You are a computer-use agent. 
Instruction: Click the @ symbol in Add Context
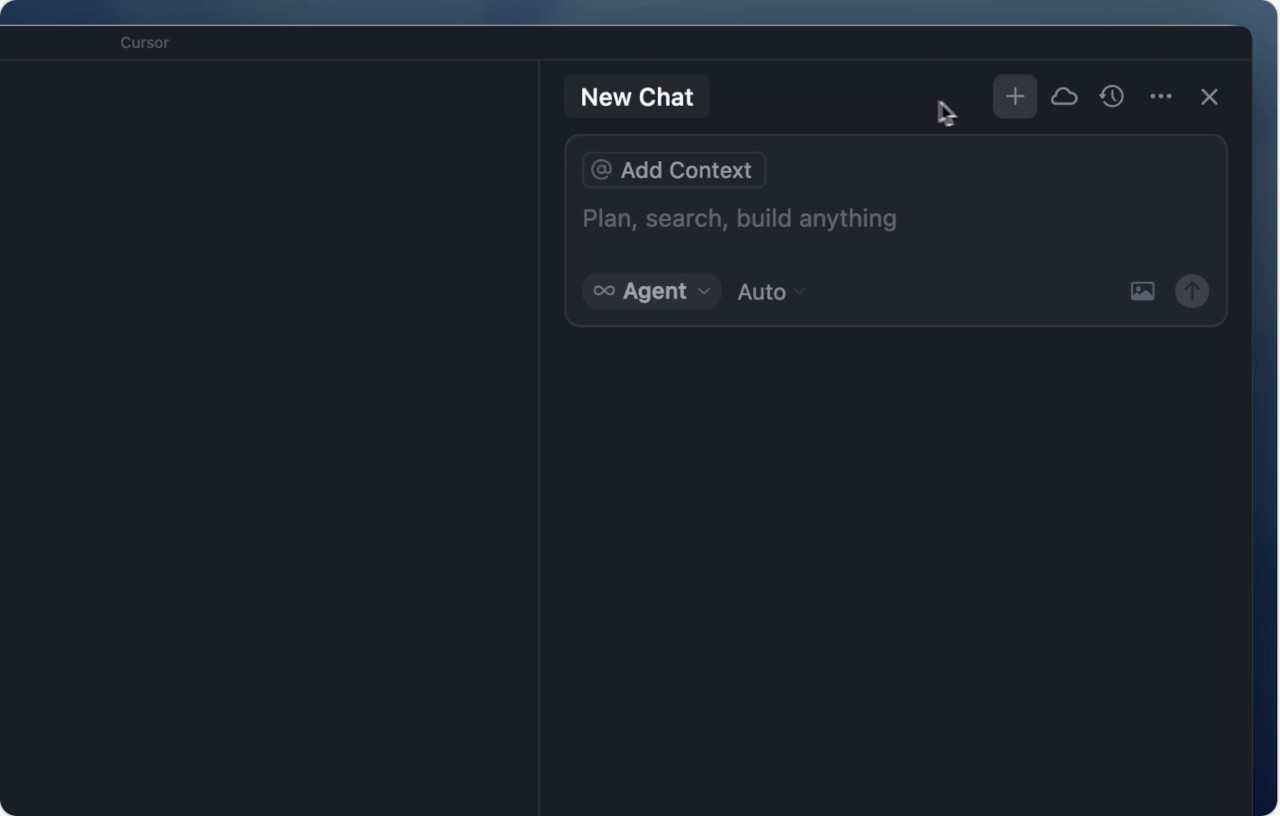tap(601, 170)
